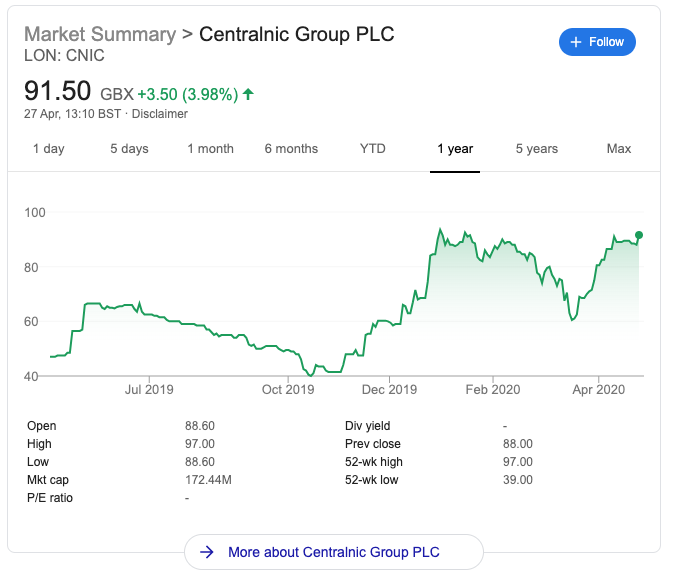Click the arrow icon beside More about
678x574 pixels.
click(207, 552)
